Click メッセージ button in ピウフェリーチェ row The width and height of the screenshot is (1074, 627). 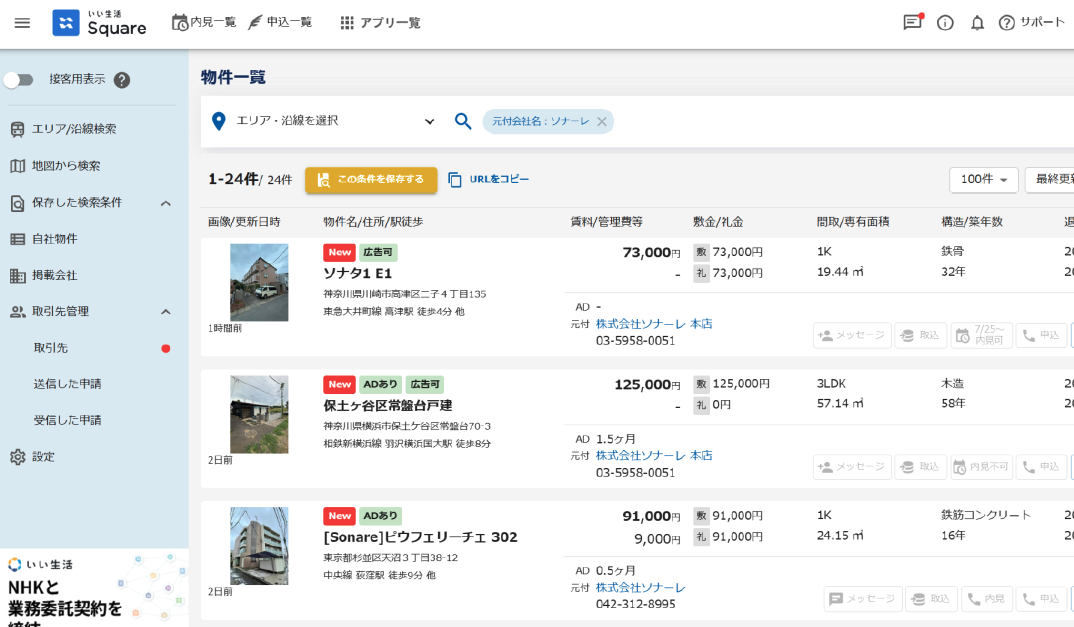862,599
